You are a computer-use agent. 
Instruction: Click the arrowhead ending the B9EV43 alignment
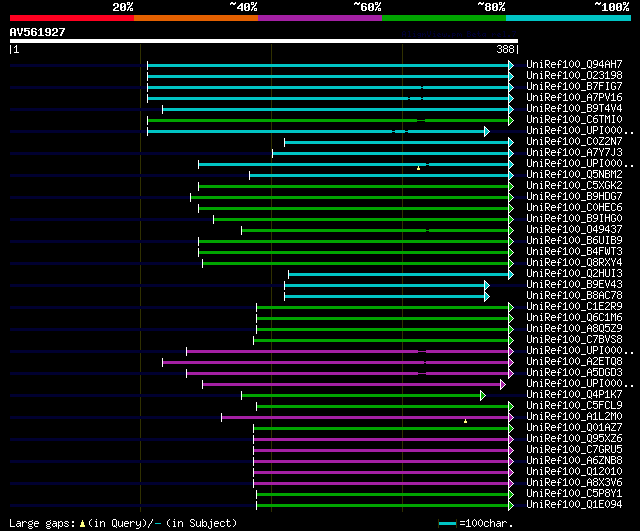point(487,285)
